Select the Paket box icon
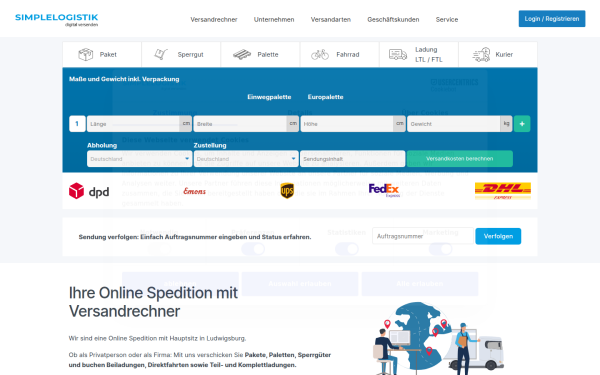The height and width of the screenshot is (375, 600). click(86, 54)
